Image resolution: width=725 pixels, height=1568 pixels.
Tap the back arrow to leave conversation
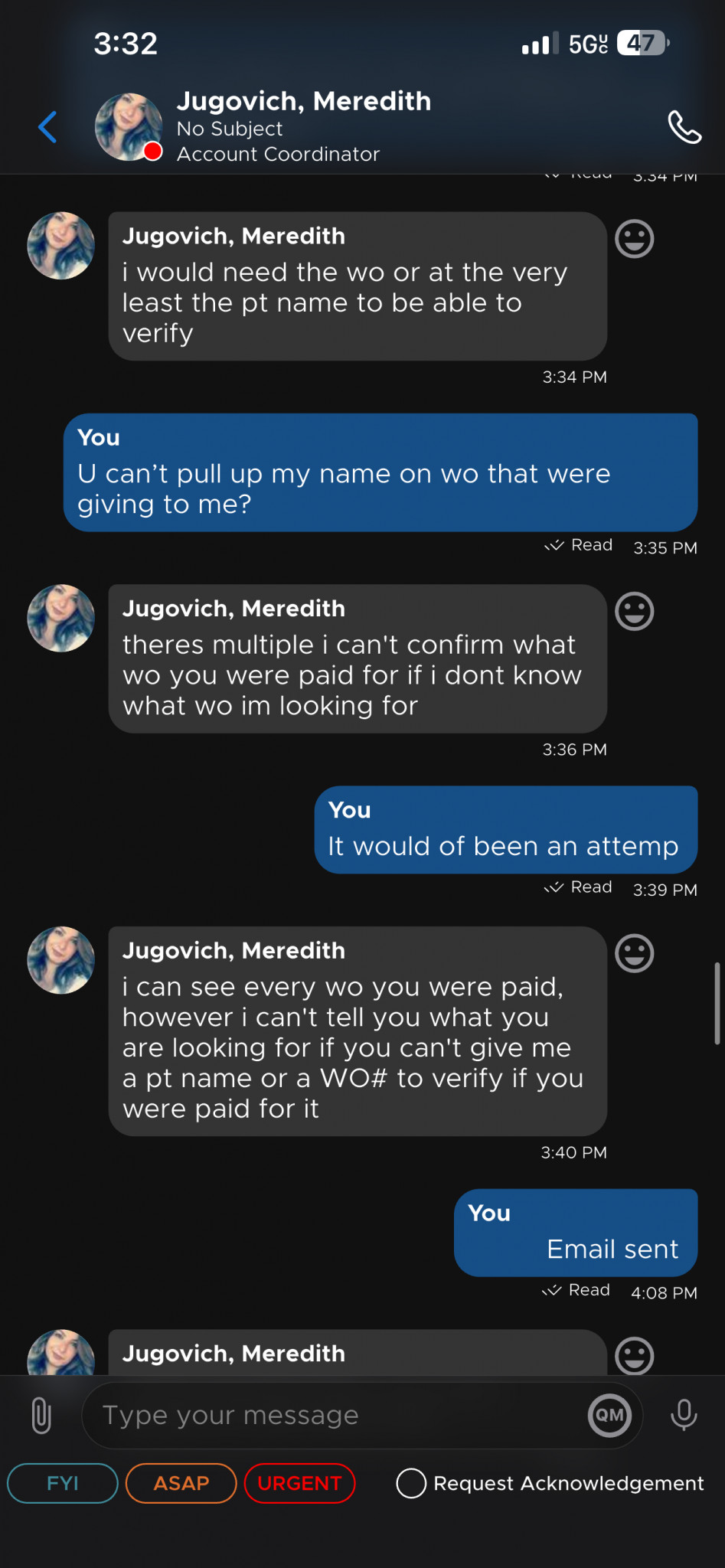[x=48, y=127]
